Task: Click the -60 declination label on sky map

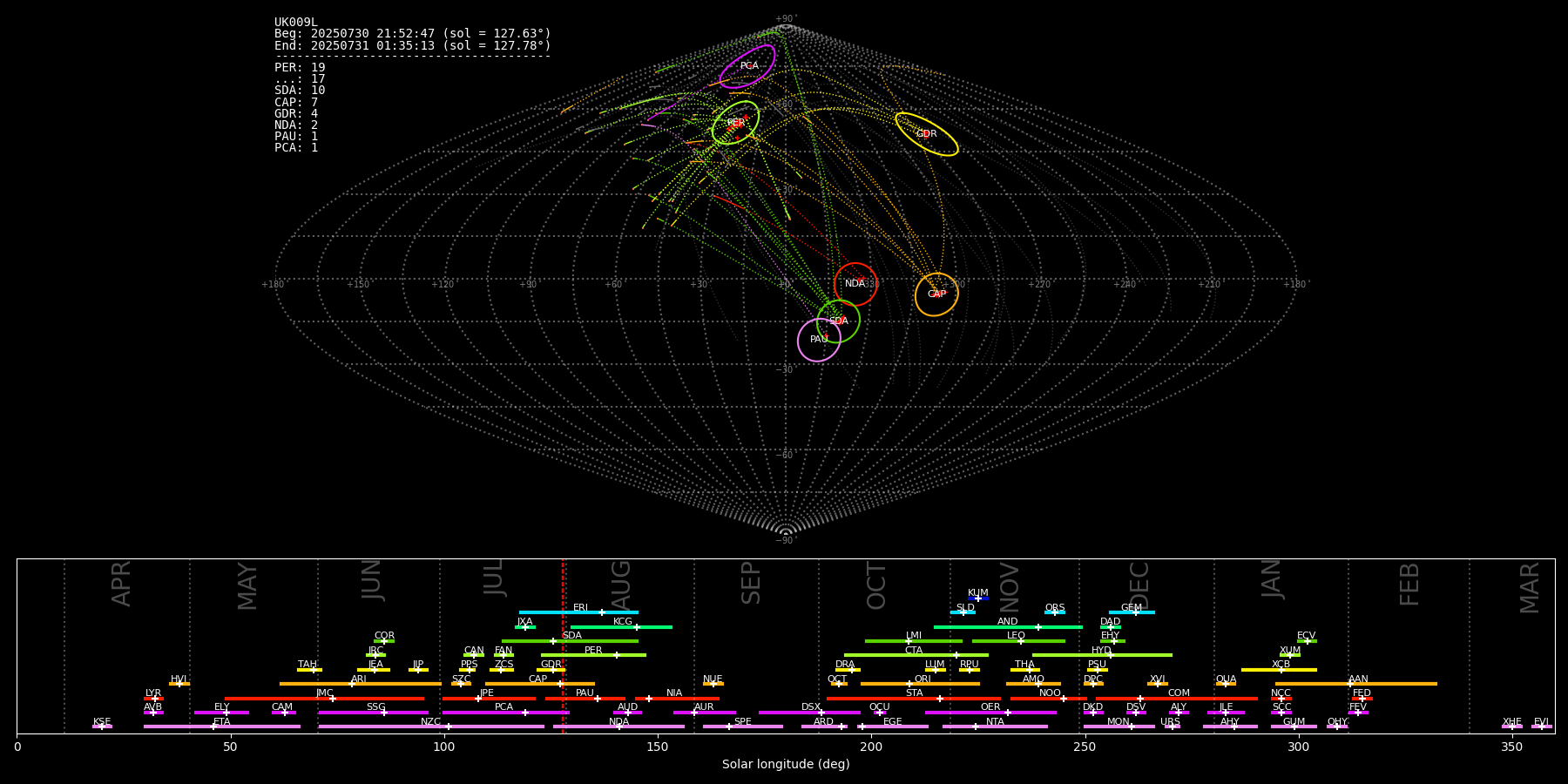Action: [x=785, y=455]
